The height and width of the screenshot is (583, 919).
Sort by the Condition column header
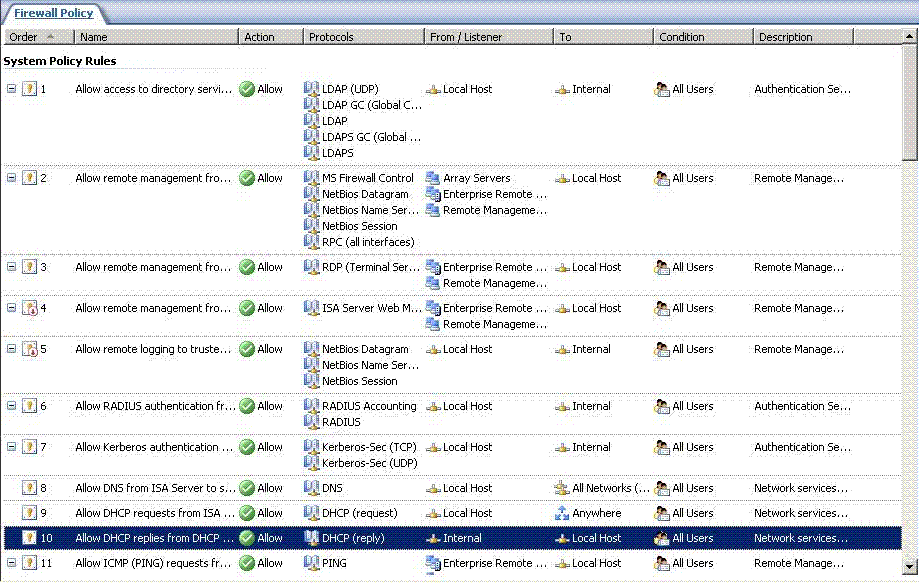[703, 37]
